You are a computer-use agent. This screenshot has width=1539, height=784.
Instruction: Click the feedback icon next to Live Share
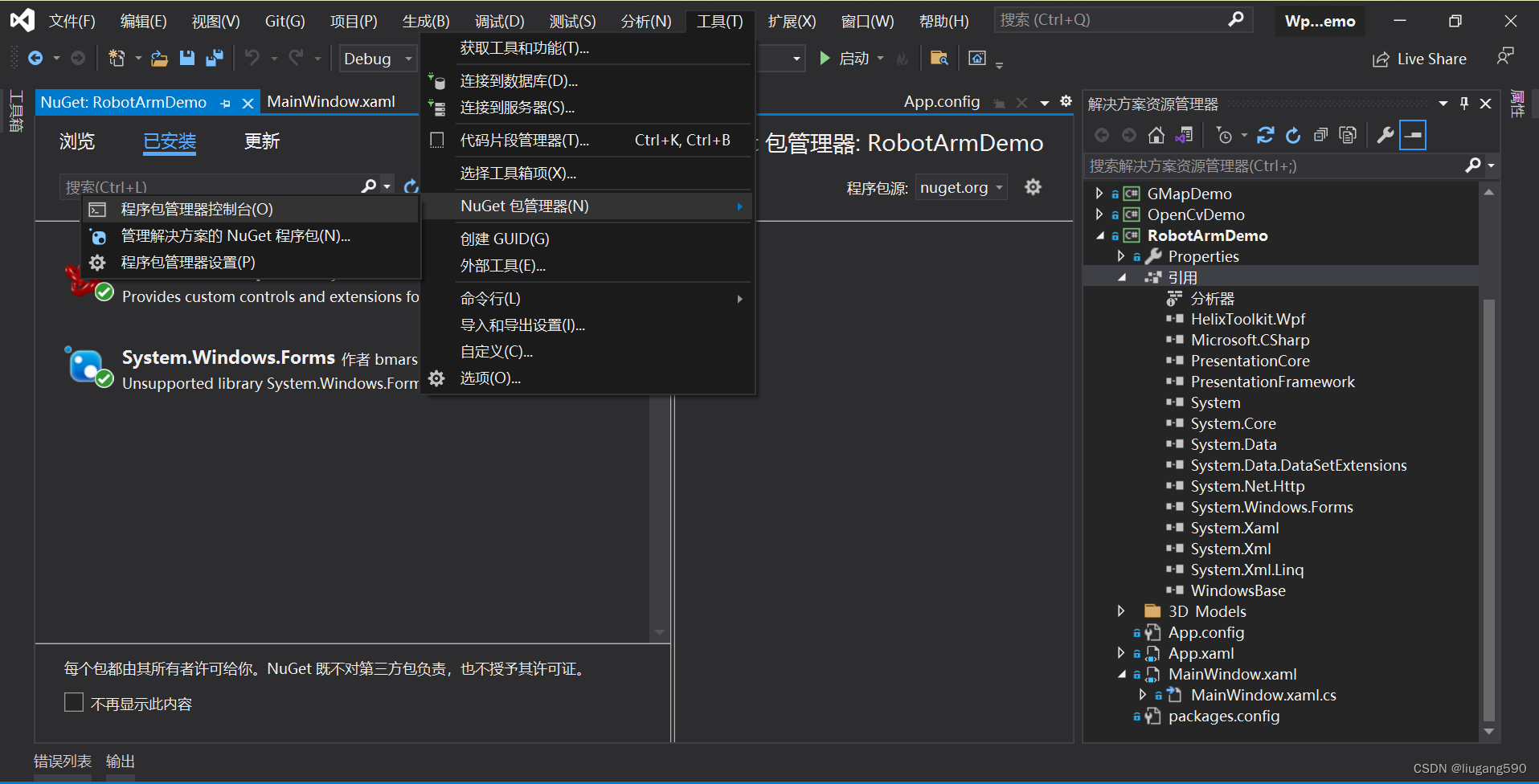coord(1505,57)
